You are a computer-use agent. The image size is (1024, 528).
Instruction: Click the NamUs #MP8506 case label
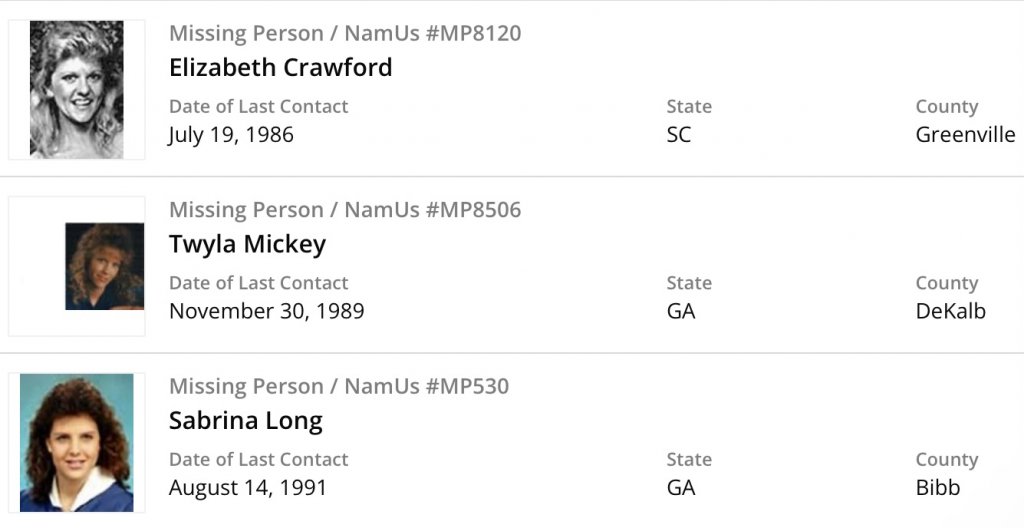(x=345, y=210)
